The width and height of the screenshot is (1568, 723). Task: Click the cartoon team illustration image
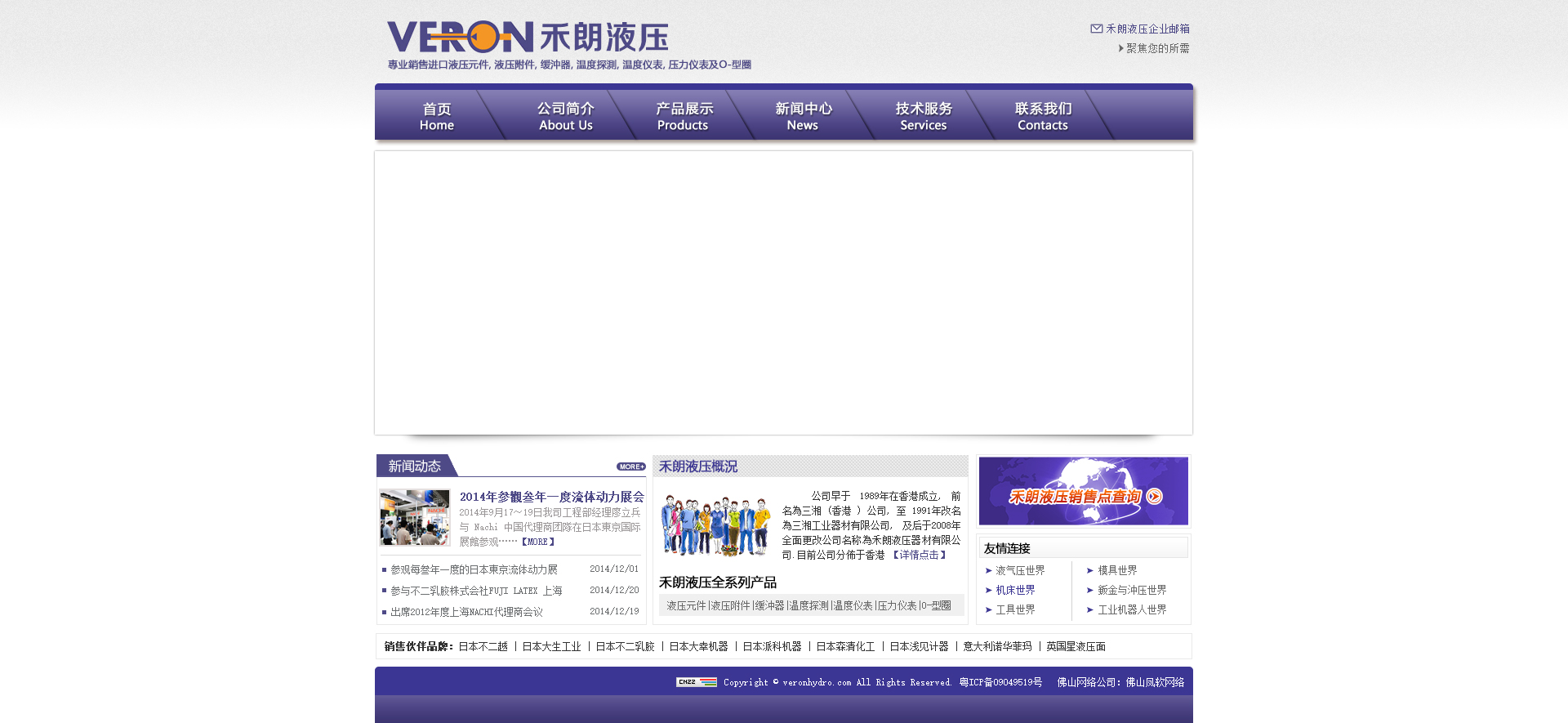click(715, 525)
